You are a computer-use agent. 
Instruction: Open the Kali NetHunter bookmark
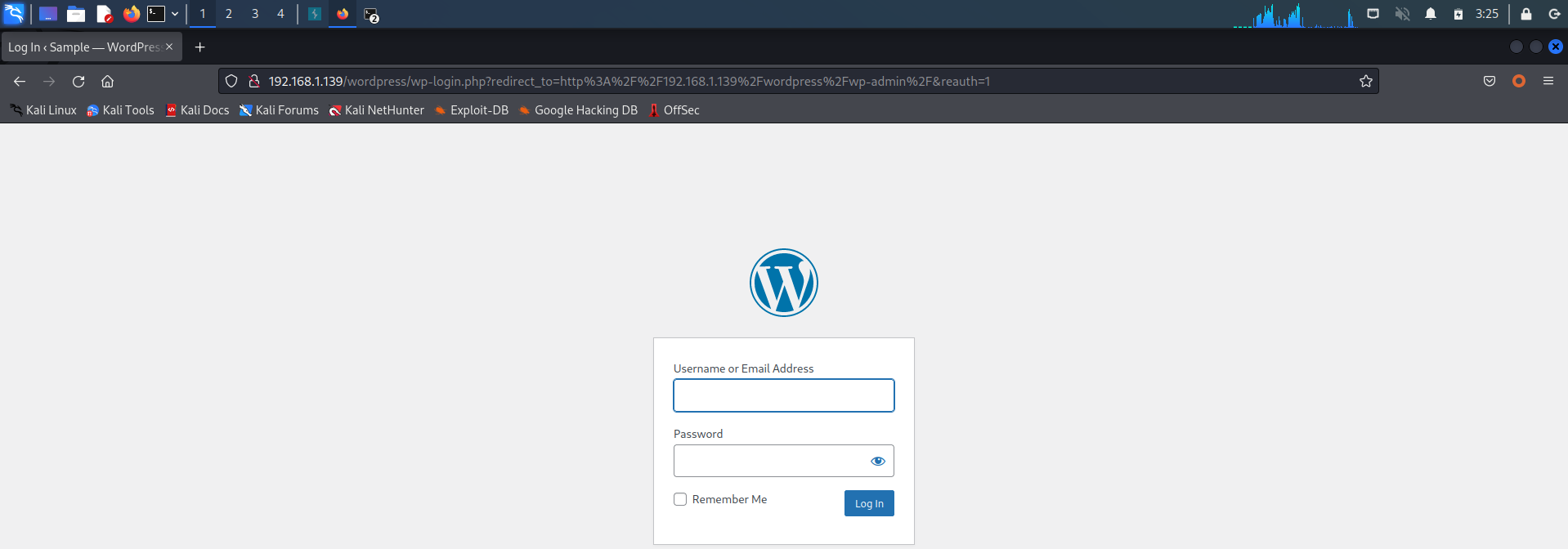tap(376, 110)
